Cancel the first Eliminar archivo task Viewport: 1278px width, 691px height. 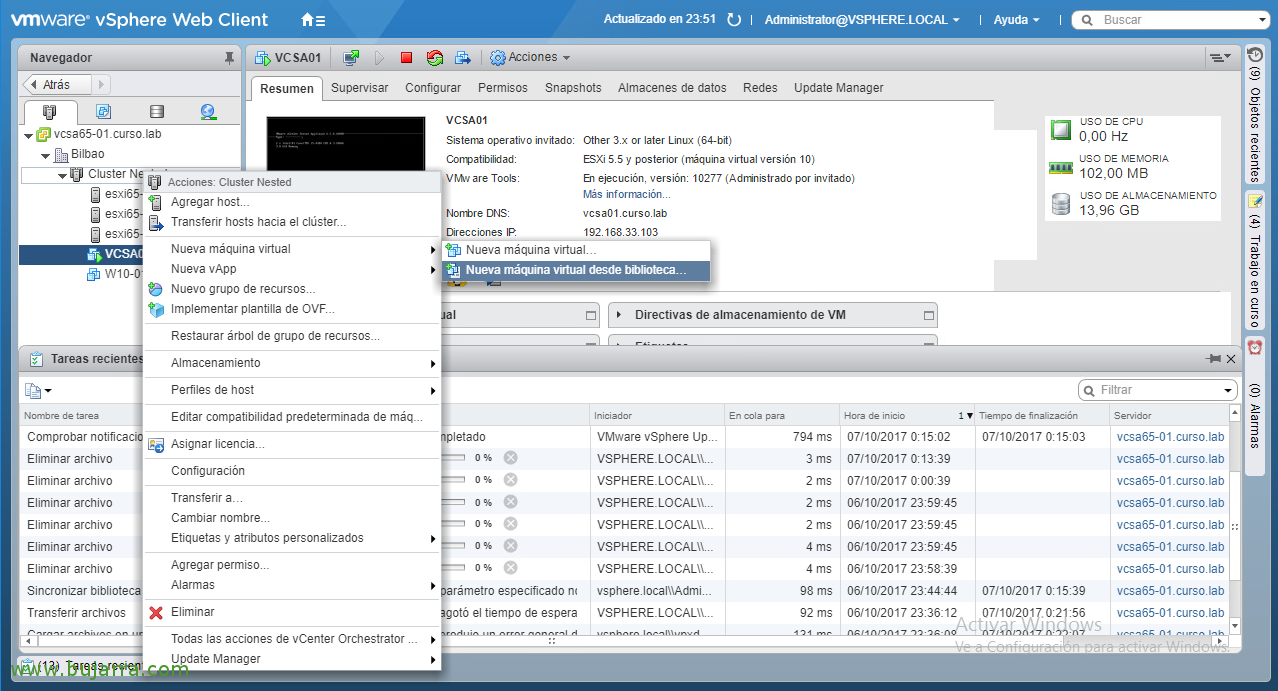(510, 458)
